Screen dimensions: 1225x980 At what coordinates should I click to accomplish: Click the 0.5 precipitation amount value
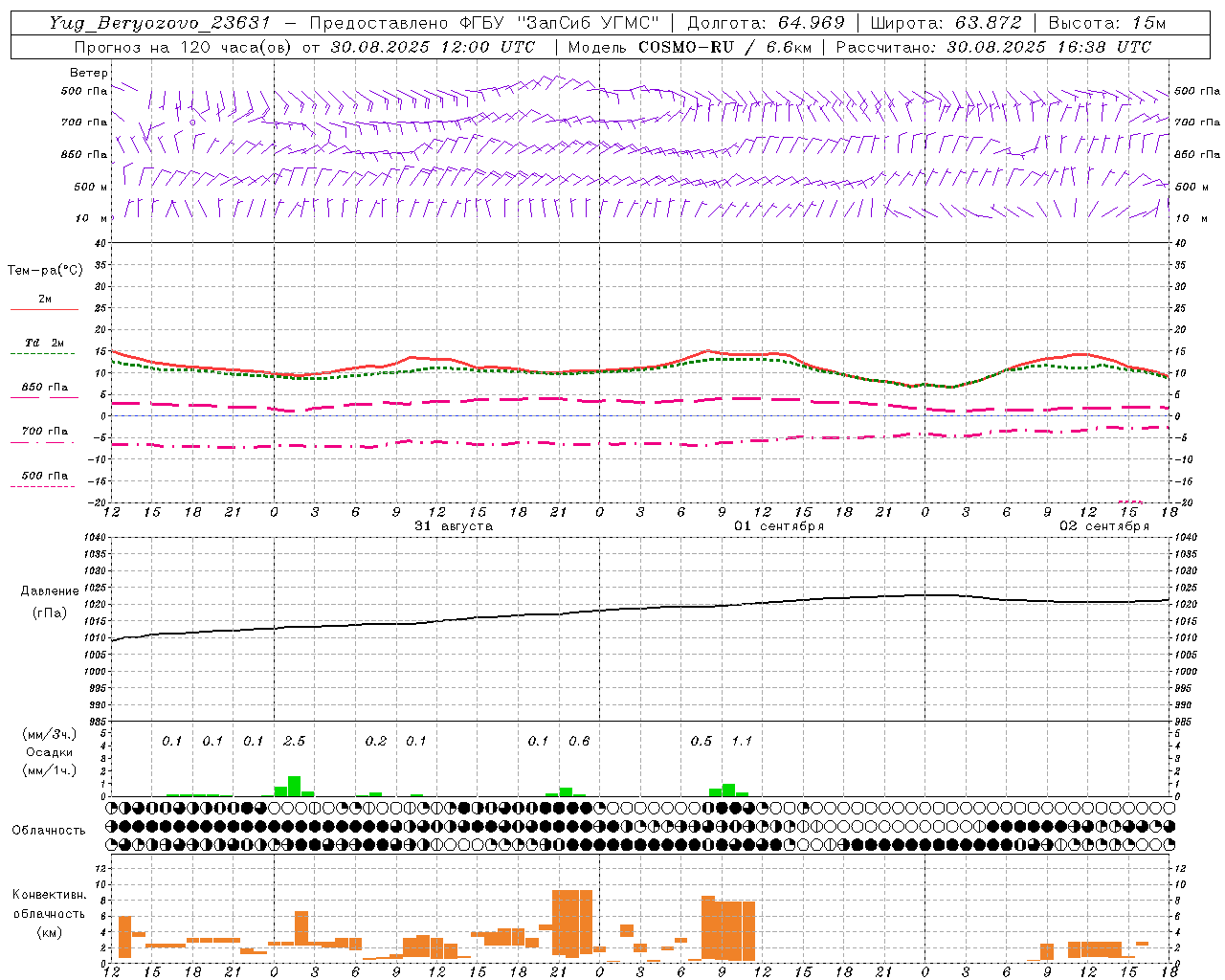(x=702, y=741)
